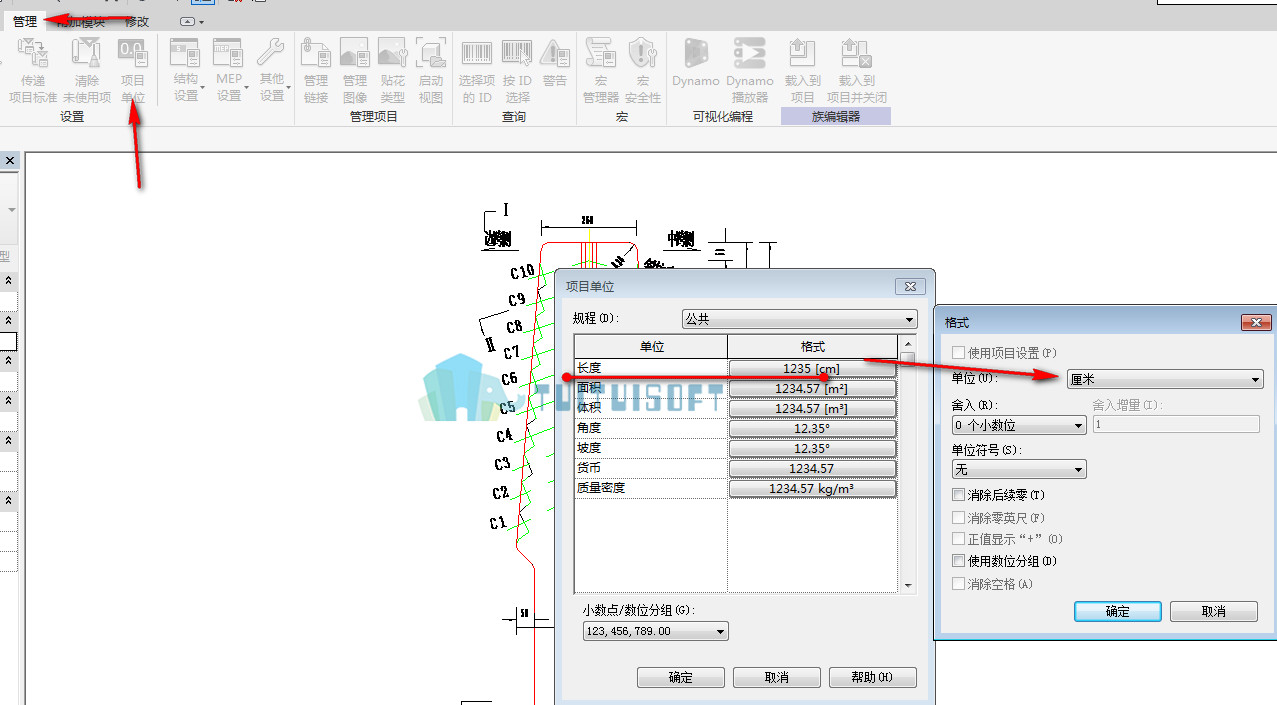Toggle 消除零英尺 checkbox
The image size is (1277, 705).
pos(959,518)
